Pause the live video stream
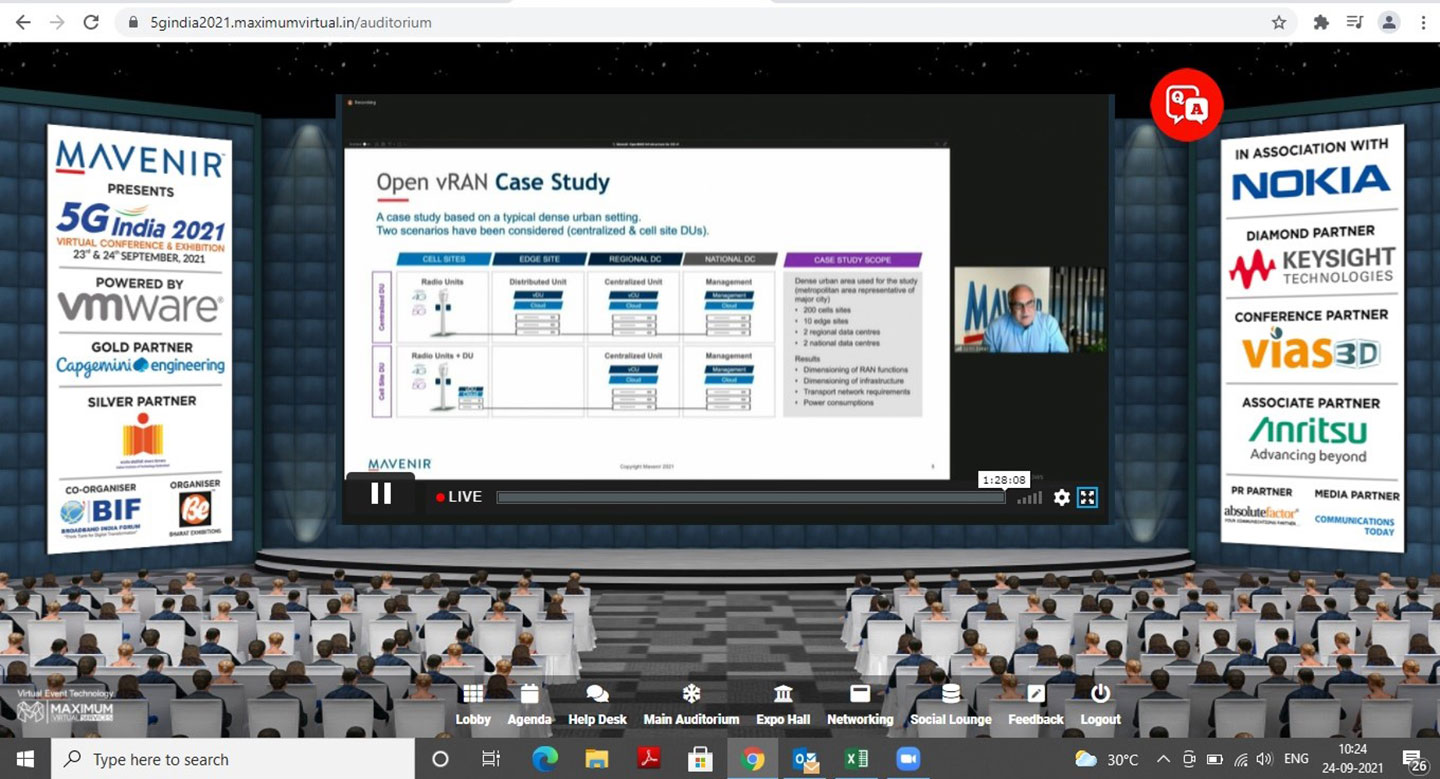The image size is (1440, 779). [381, 493]
